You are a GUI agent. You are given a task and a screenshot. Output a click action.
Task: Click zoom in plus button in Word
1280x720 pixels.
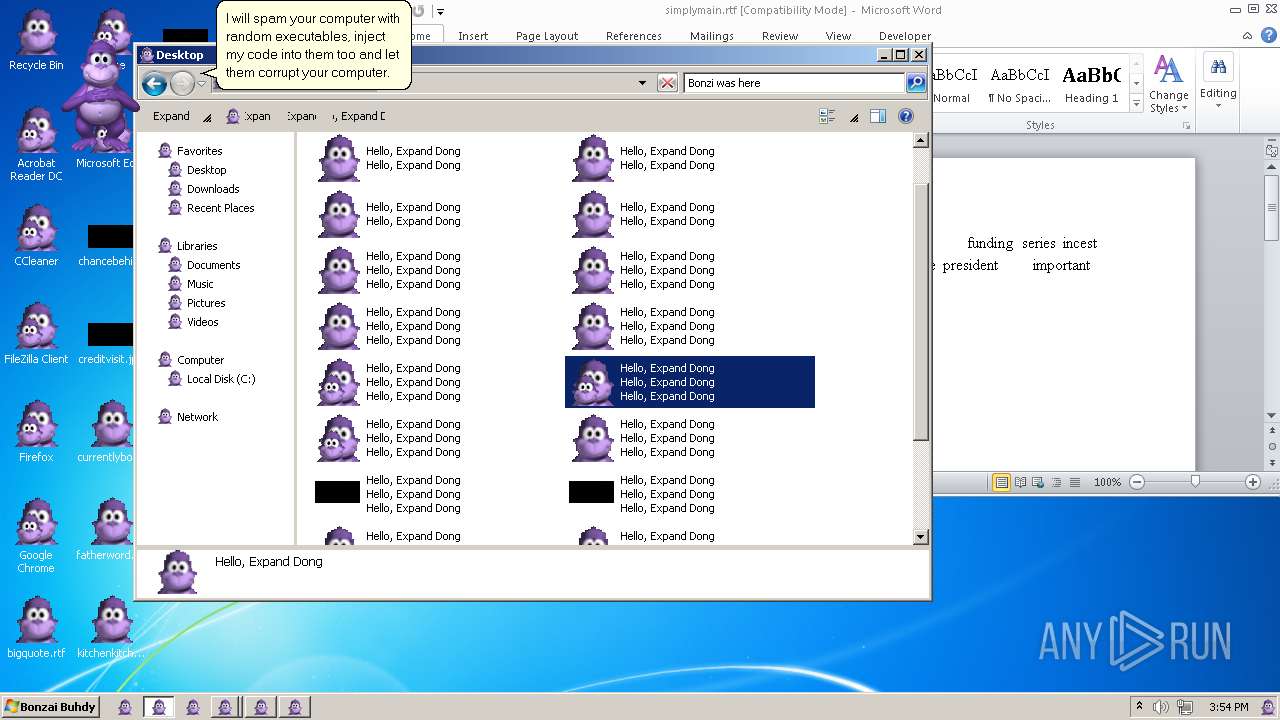1253,482
